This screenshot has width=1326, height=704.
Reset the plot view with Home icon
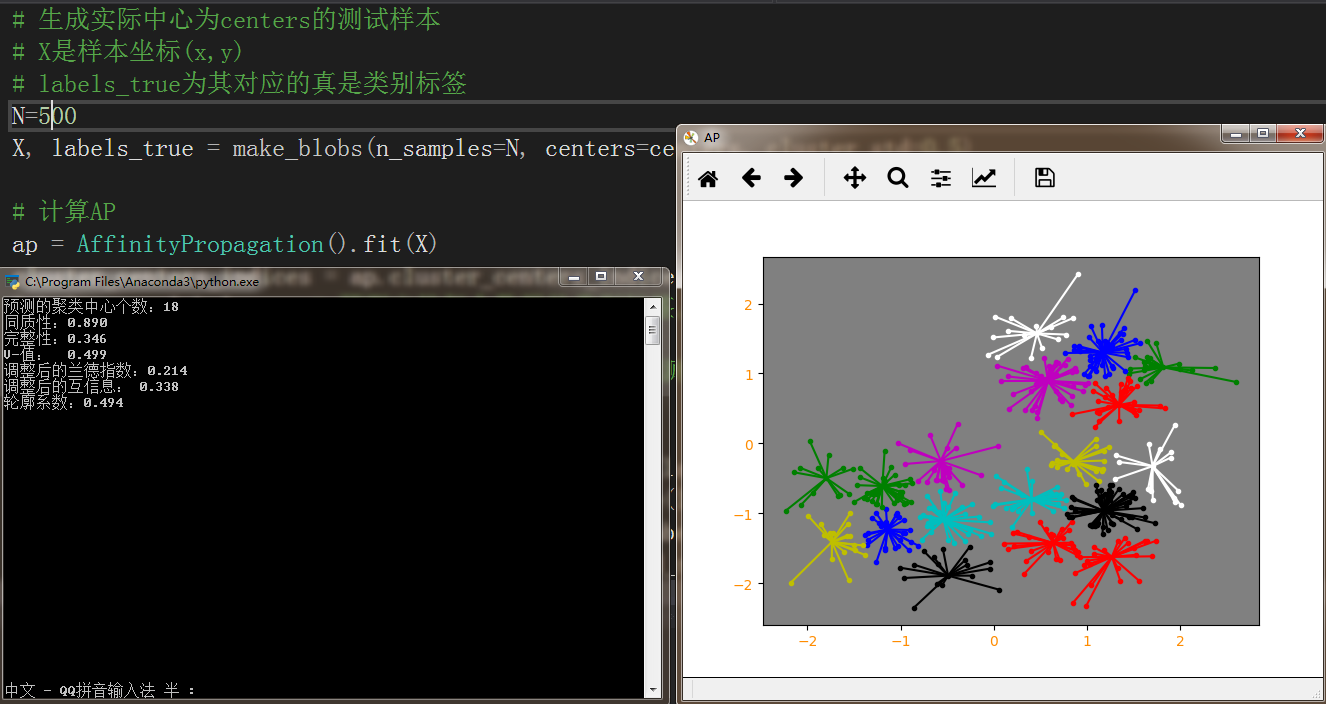[708, 178]
